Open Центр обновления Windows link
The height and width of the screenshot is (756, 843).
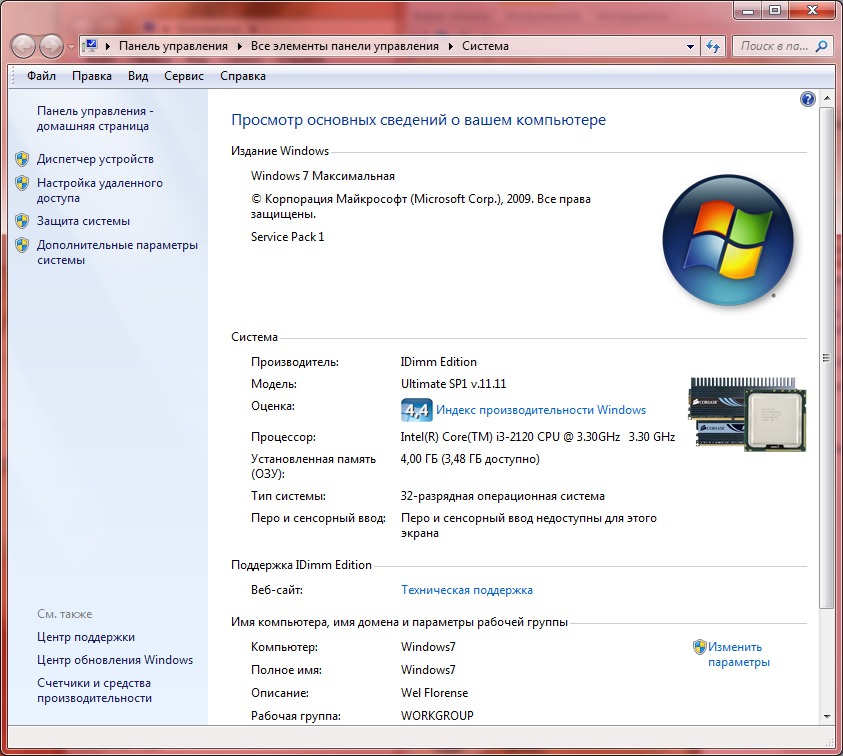pyautogui.click(x=115, y=660)
